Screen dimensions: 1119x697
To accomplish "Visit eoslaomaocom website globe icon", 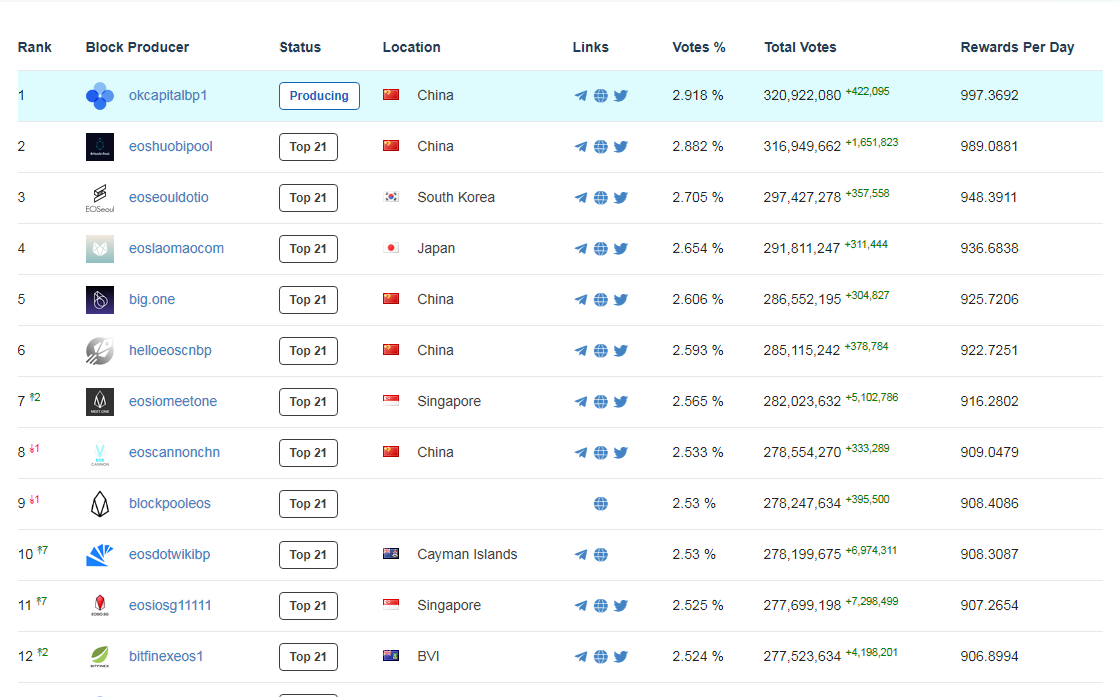I will pos(601,249).
